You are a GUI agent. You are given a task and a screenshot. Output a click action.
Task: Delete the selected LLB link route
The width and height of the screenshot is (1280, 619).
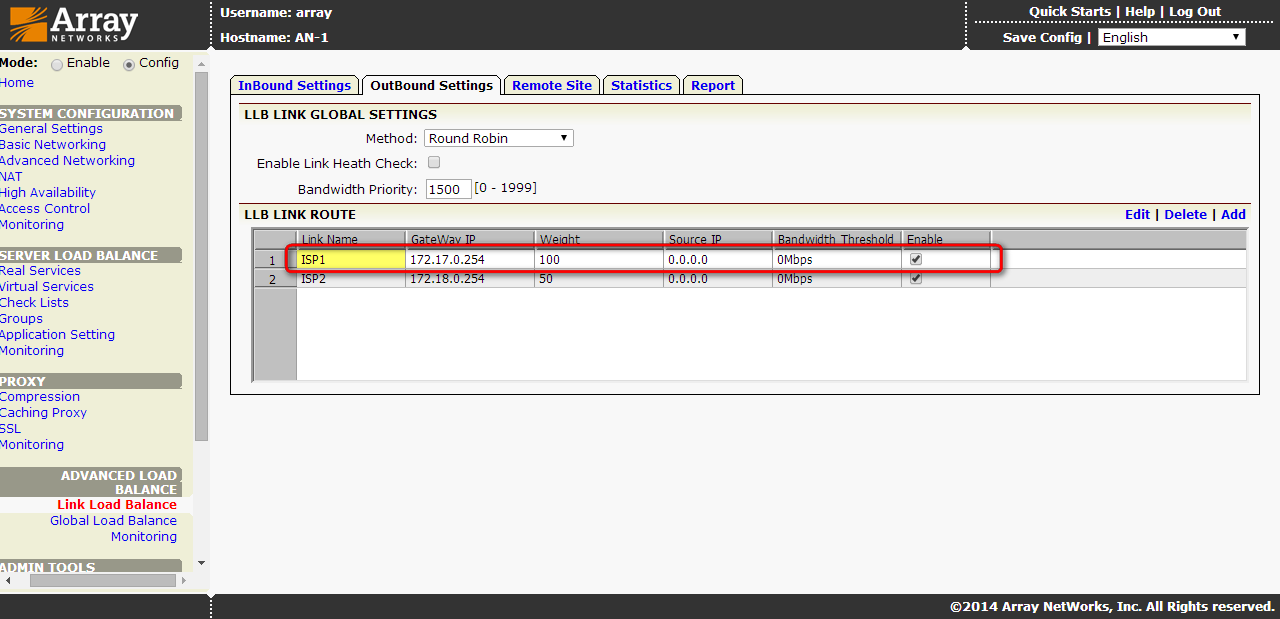coord(1185,214)
